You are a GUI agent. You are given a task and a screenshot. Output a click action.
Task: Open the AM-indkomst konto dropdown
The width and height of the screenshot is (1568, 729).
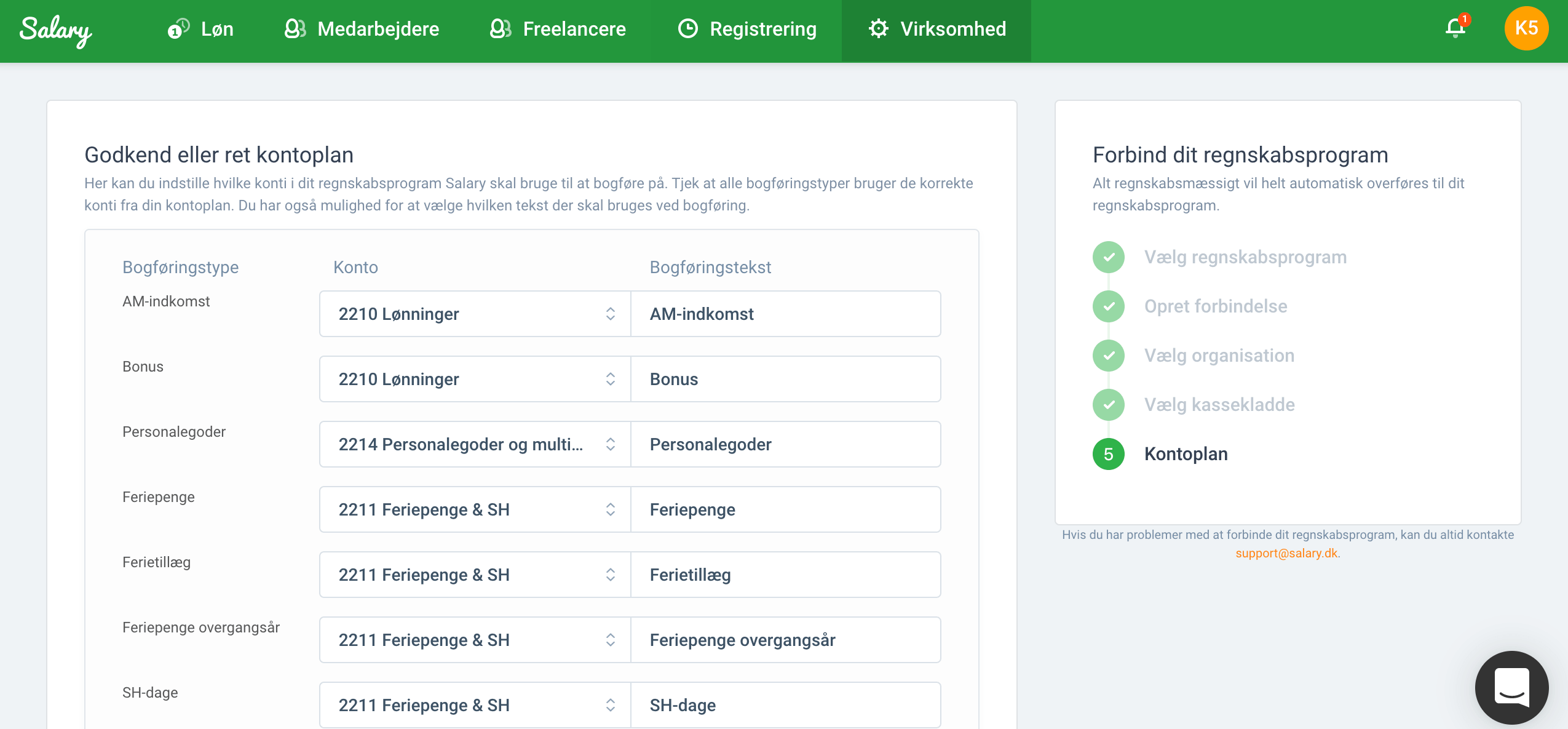[609, 314]
